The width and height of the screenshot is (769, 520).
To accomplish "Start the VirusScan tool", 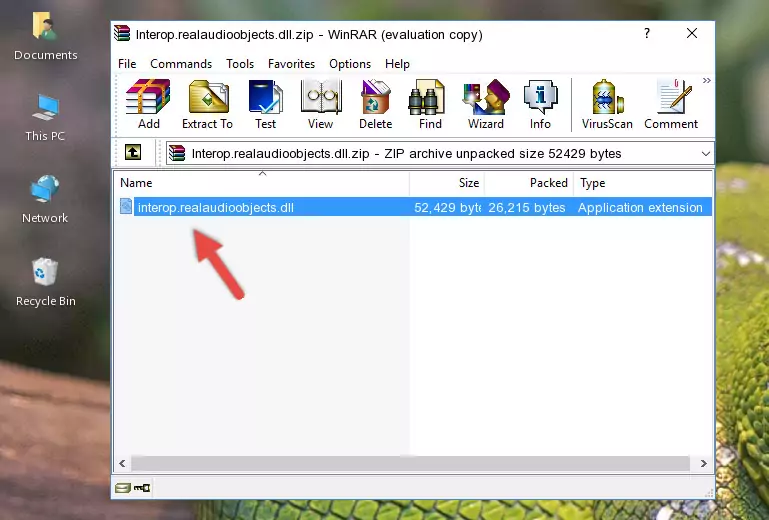I will coord(607,104).
